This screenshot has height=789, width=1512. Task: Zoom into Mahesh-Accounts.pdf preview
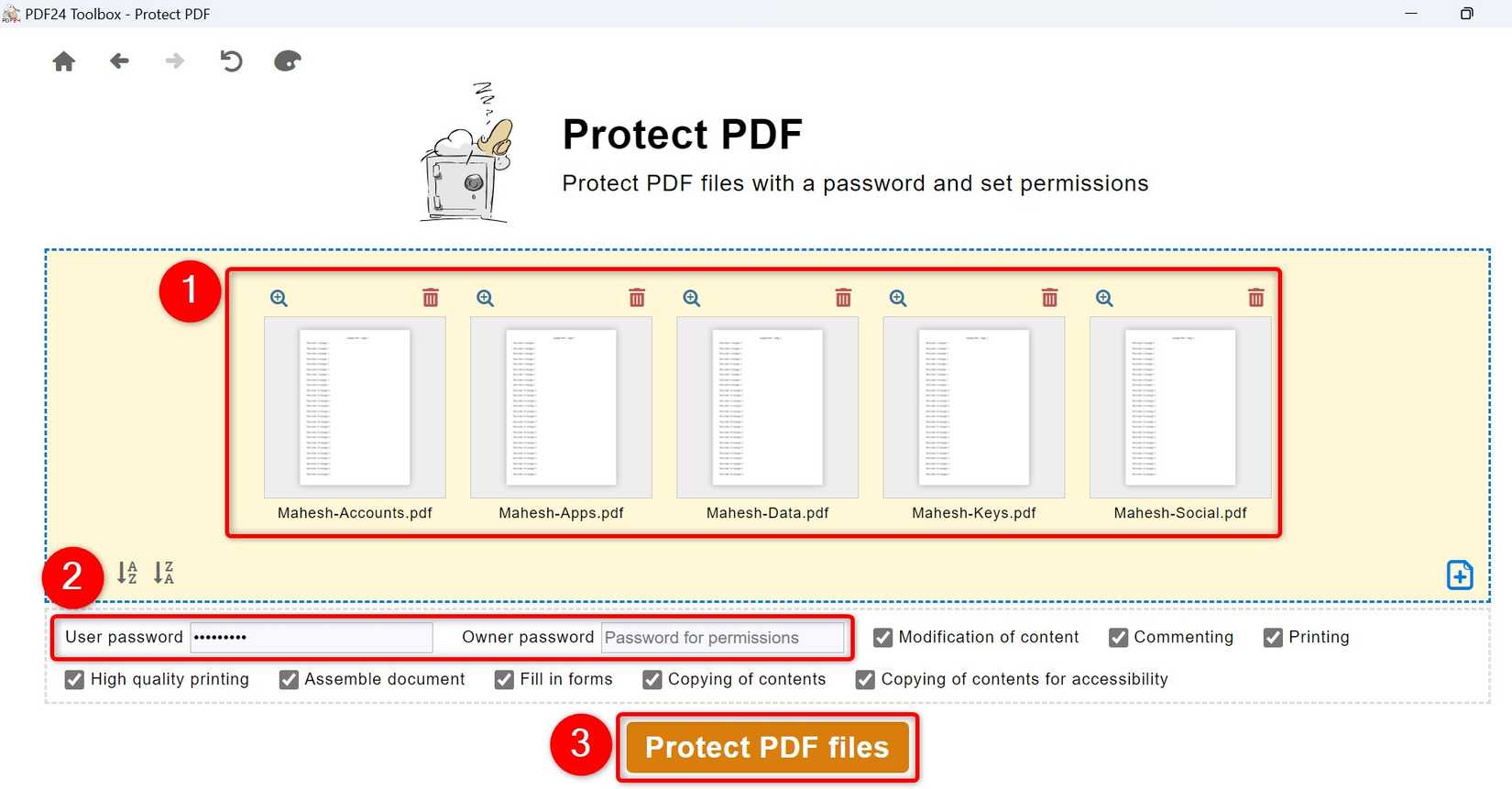click(x=279, y=297)
